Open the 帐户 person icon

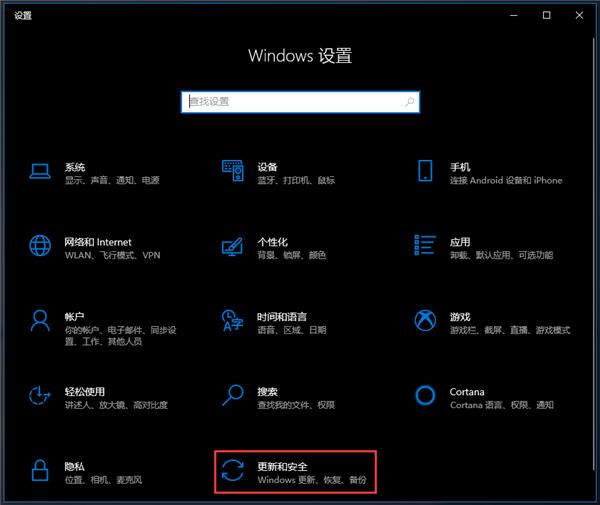(40, 321)
